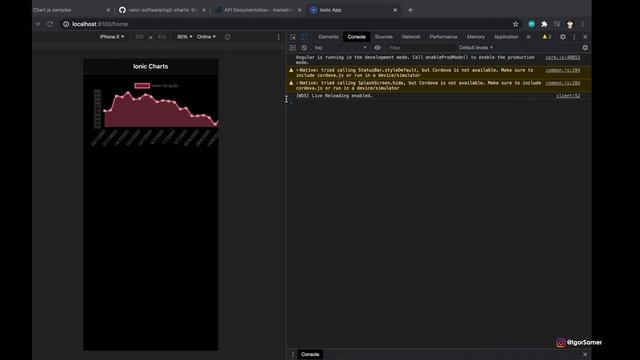The image size is (640, 360).
Task: Close the bottom drawer
Action: coord(585,354)
